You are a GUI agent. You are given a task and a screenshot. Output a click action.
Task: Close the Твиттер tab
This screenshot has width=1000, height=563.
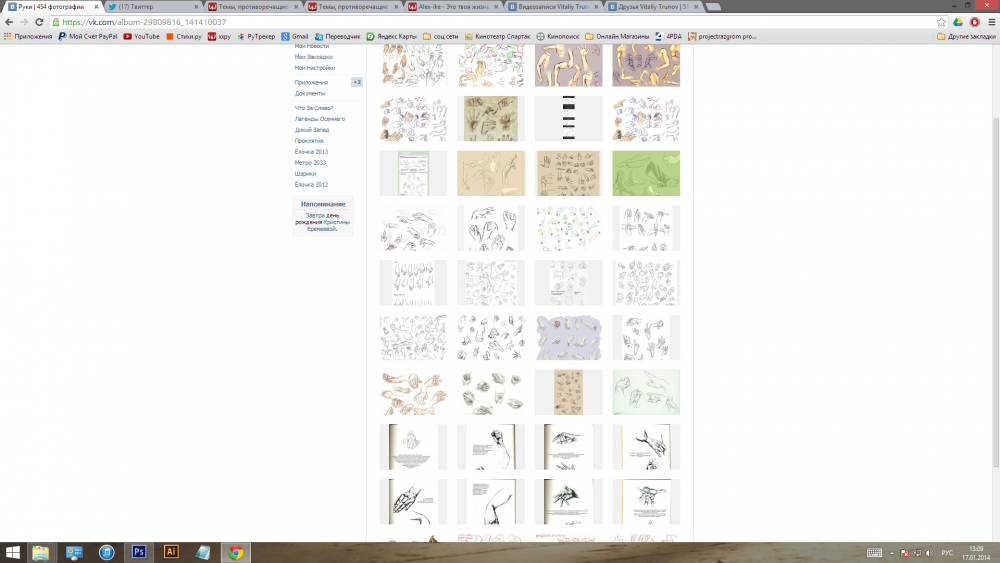point(196,6)
